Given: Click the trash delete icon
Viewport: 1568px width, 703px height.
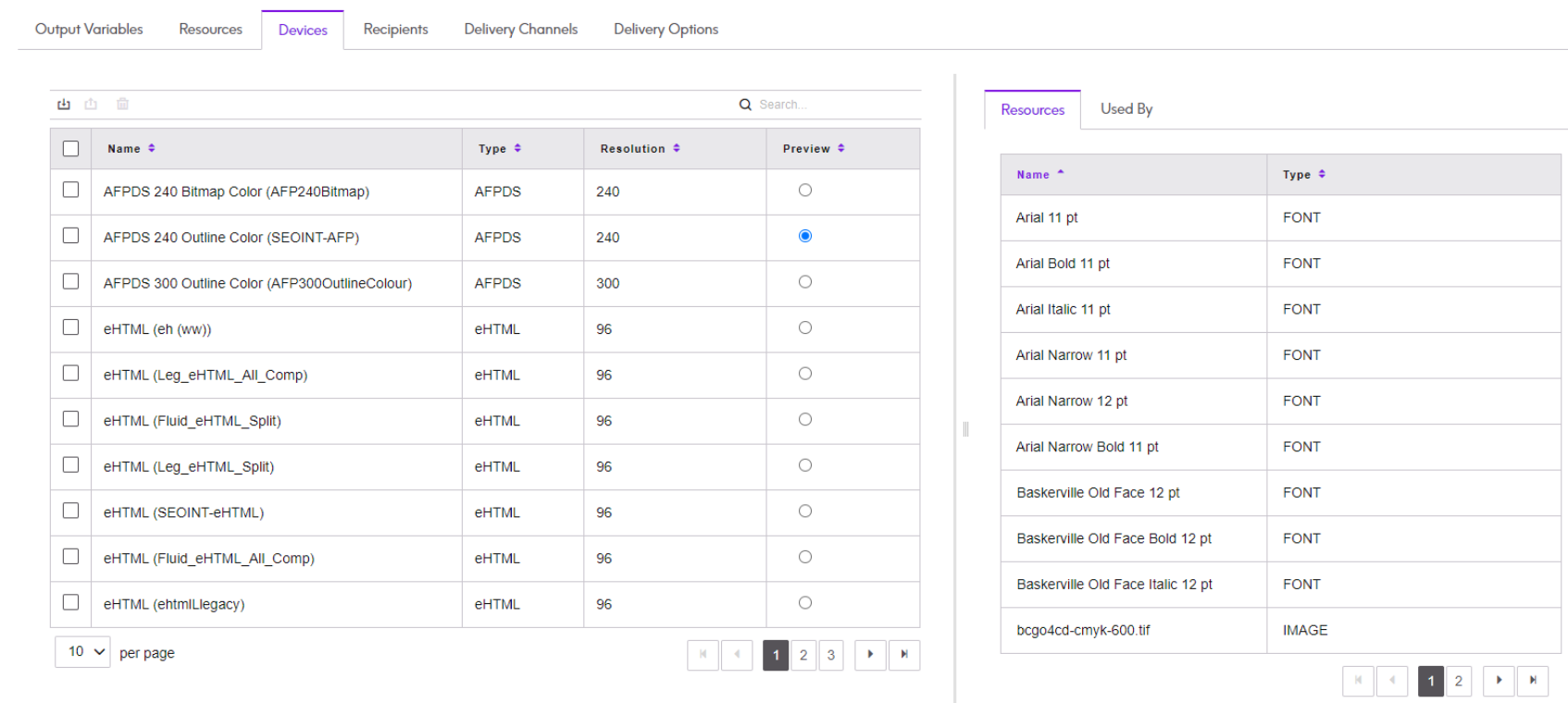Looking at the screenshot, I should tap(122, 105).
